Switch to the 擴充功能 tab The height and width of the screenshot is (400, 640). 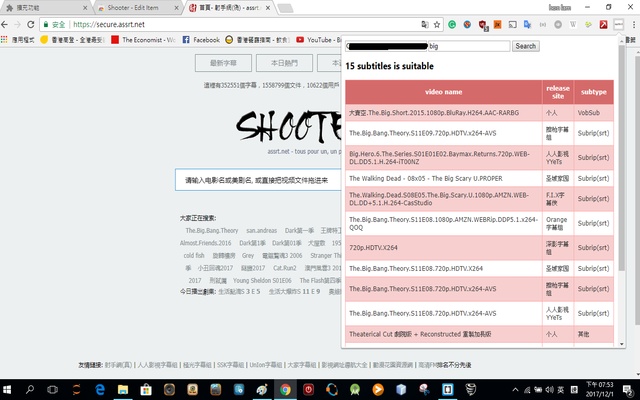point(45,8)
